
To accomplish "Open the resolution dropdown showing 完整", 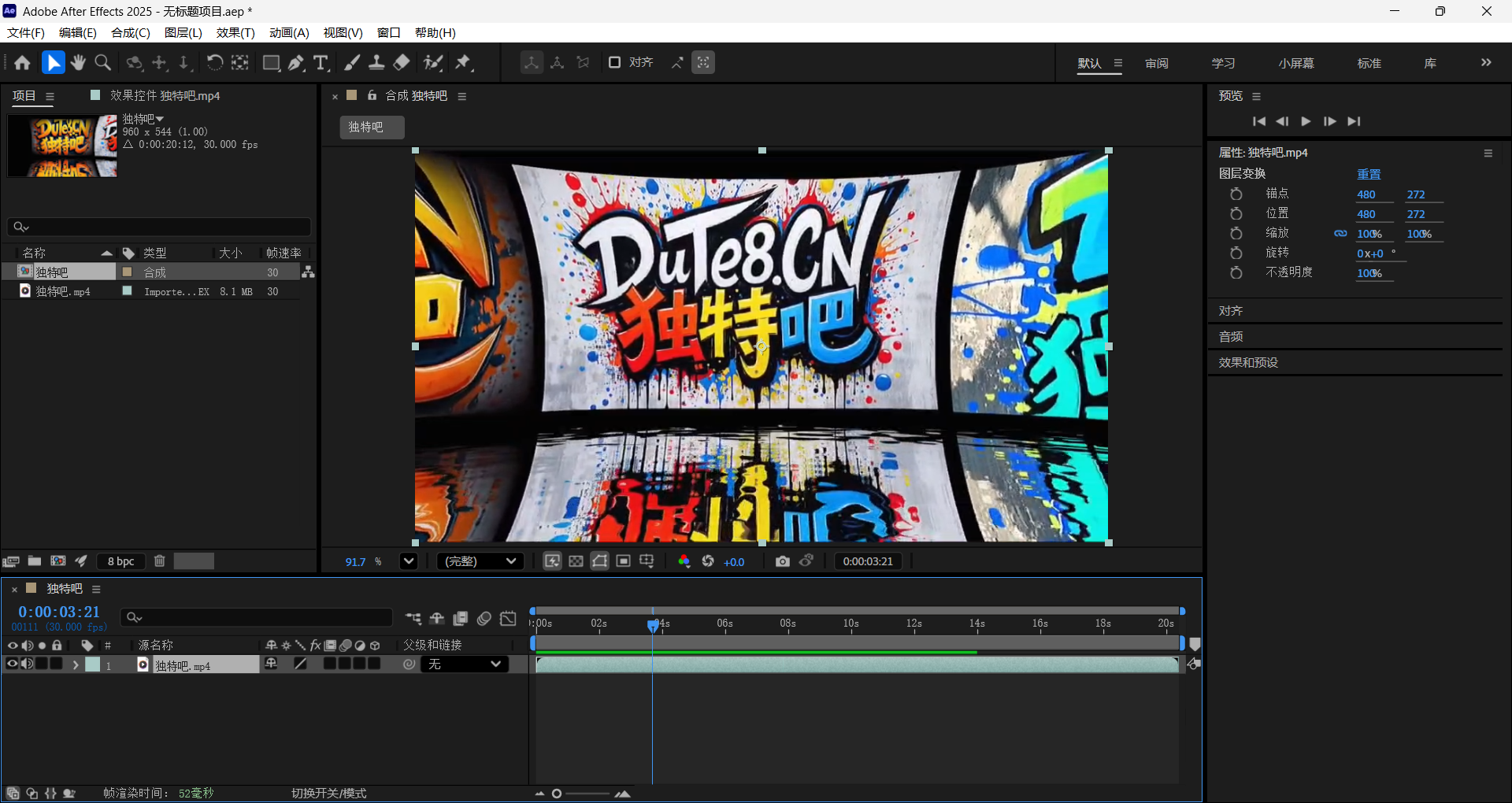I will [479, 561].
